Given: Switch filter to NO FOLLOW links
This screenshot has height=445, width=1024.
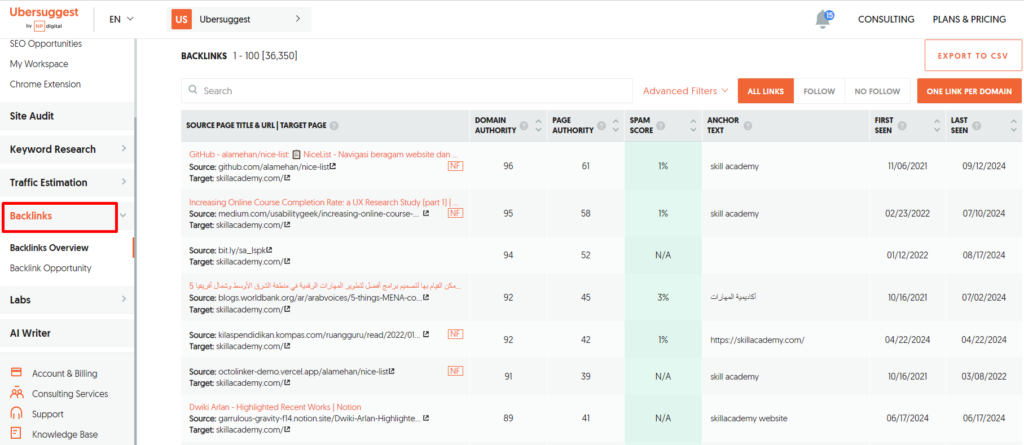Looking at the screenshot, I should click(877, 91).
